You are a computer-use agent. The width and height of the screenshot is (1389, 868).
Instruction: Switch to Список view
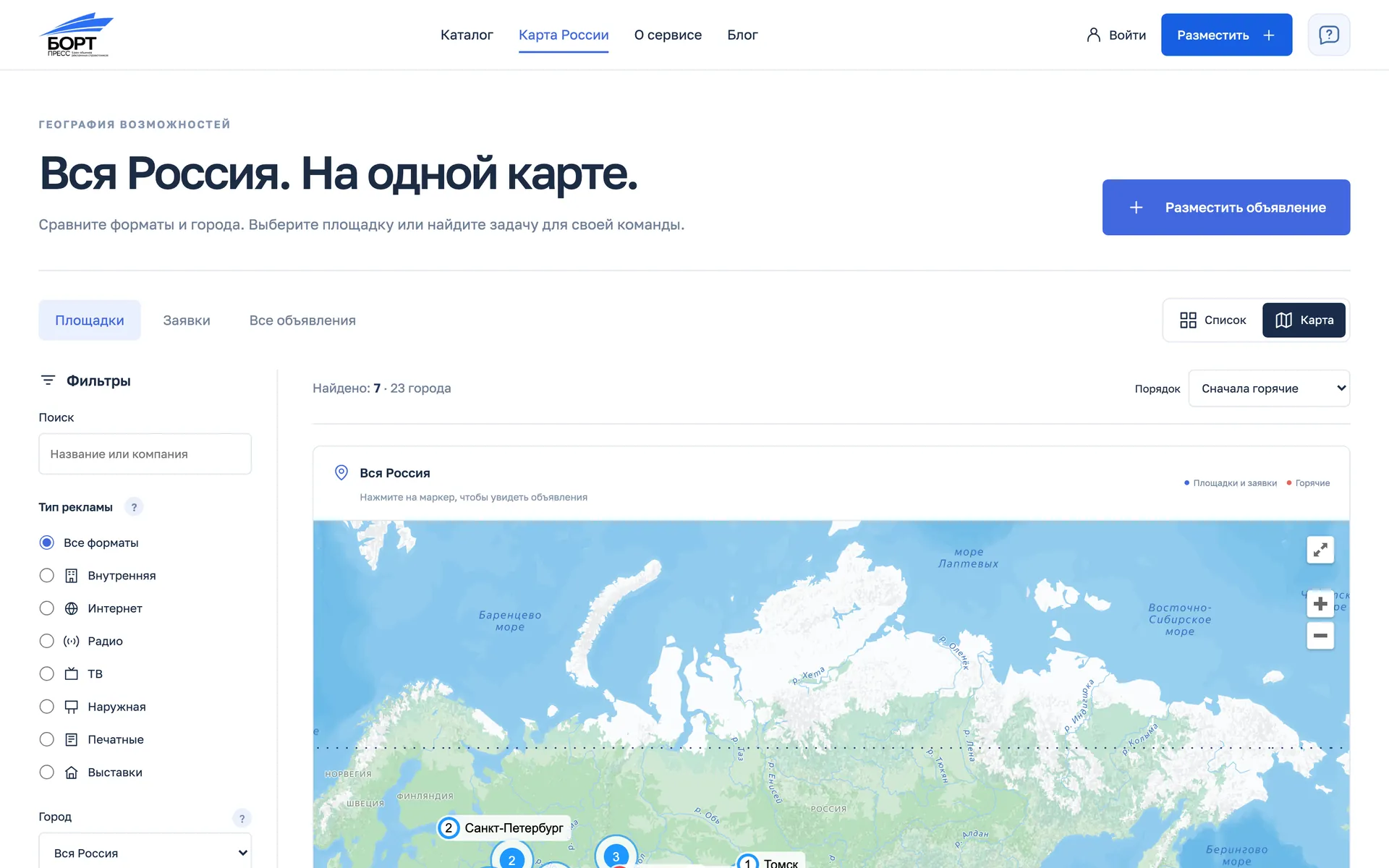coord(1213,320)
